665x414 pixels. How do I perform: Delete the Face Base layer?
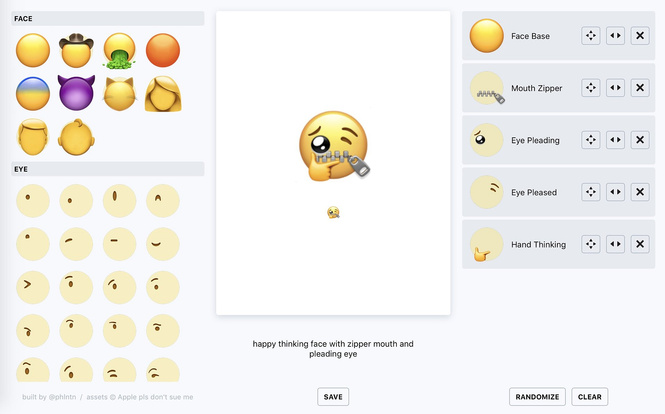tap(640, 36)
